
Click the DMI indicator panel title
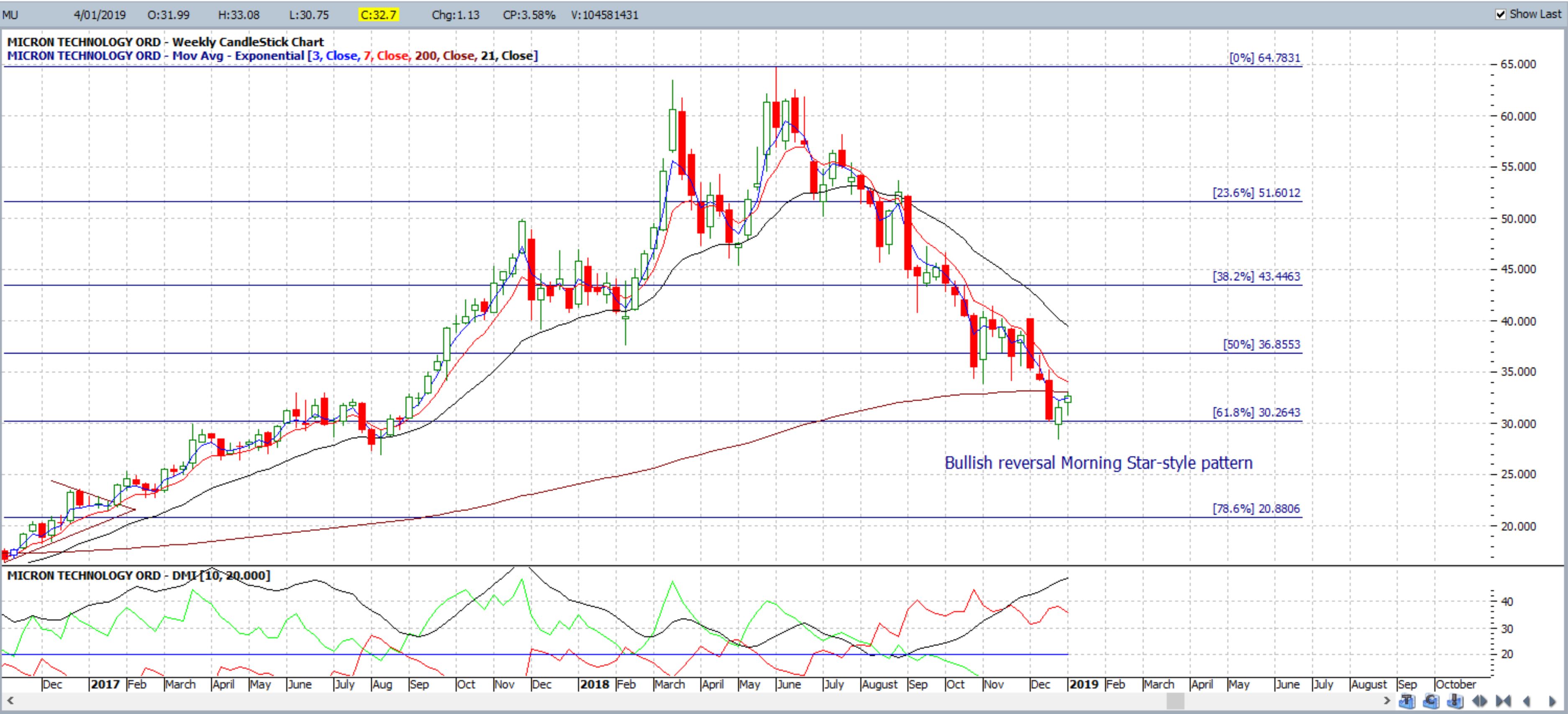coord(138,575)
